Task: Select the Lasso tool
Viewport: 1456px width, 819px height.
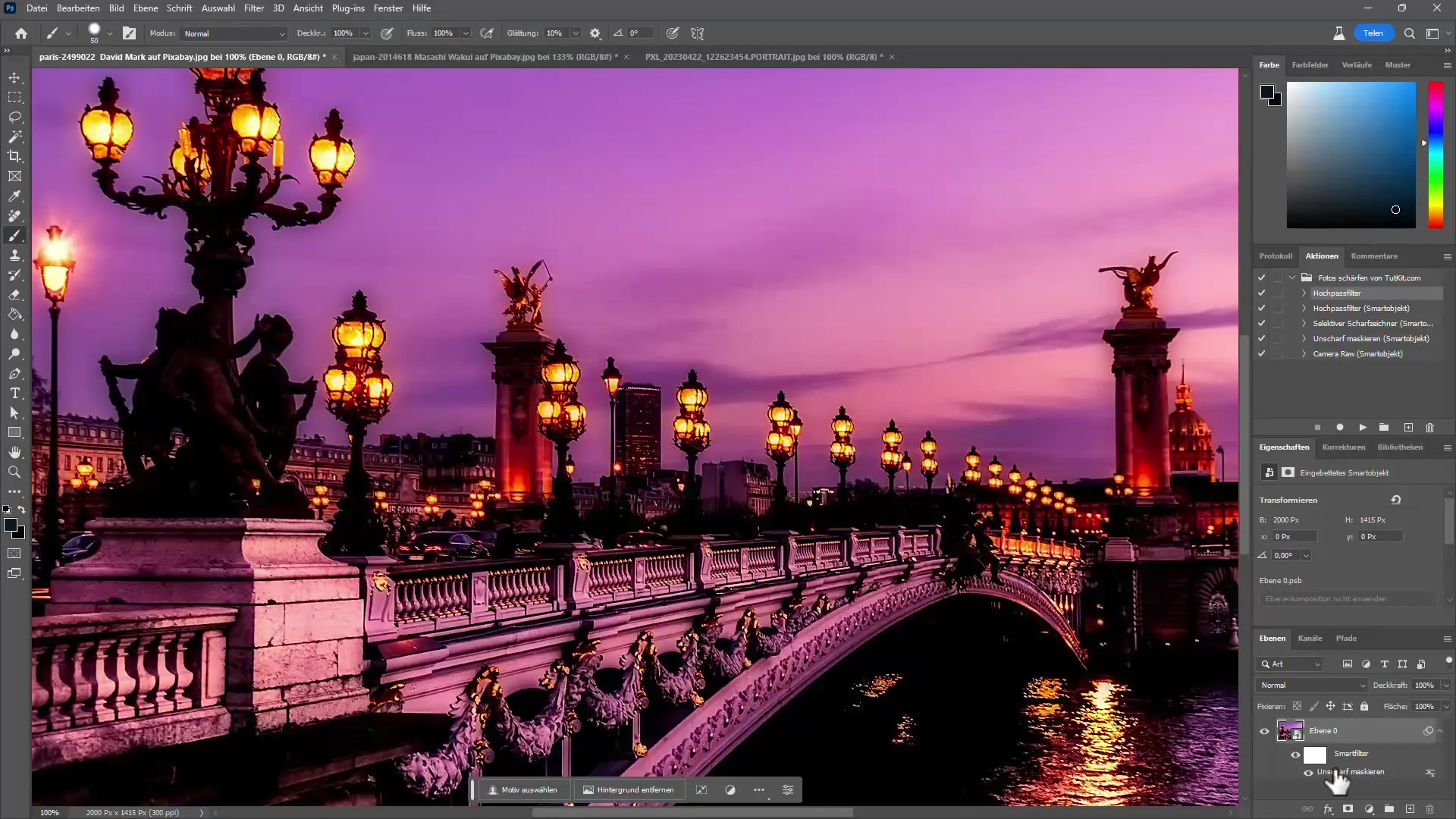Action: tap(14, 117)
